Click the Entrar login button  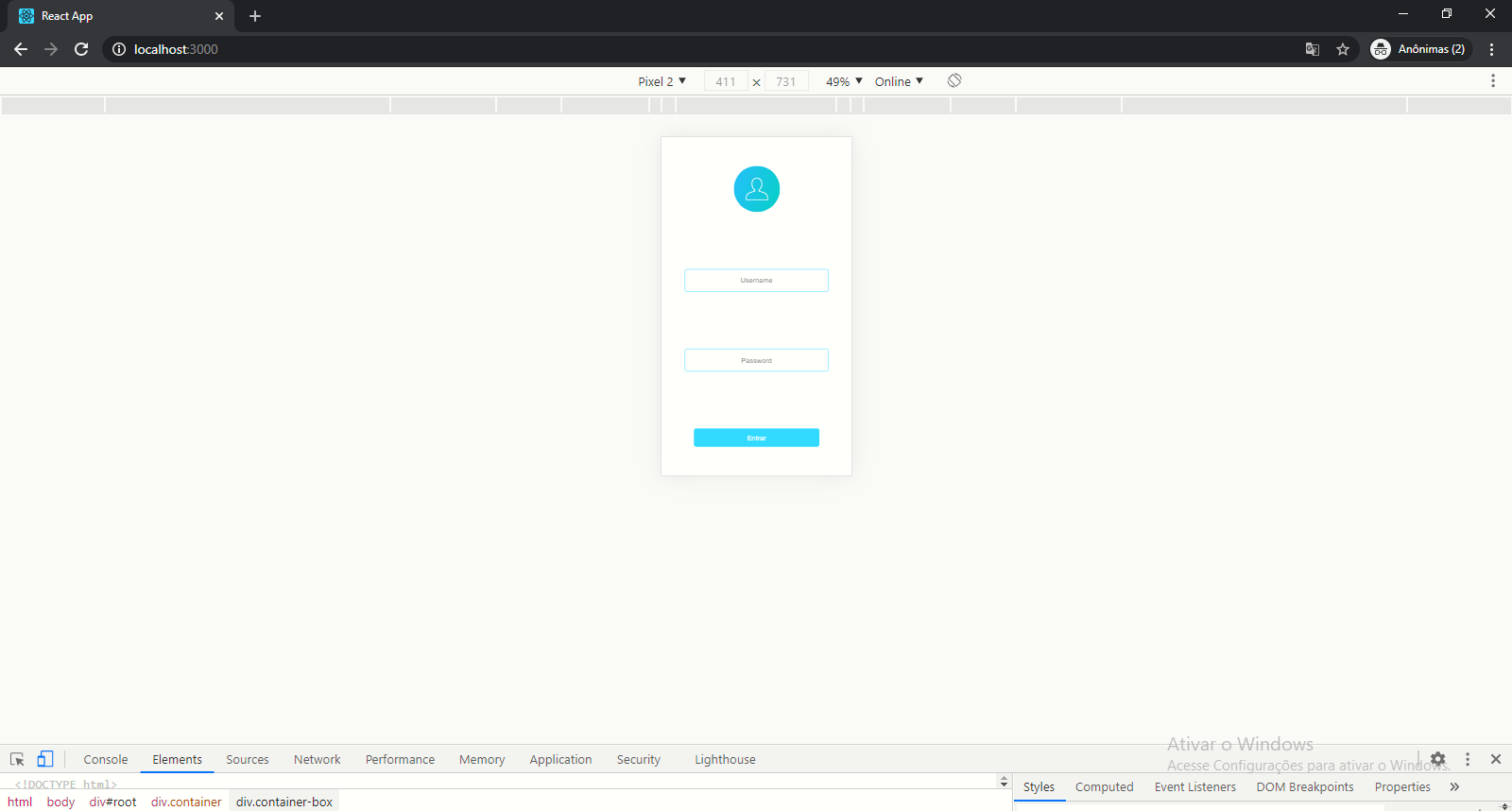756,438
